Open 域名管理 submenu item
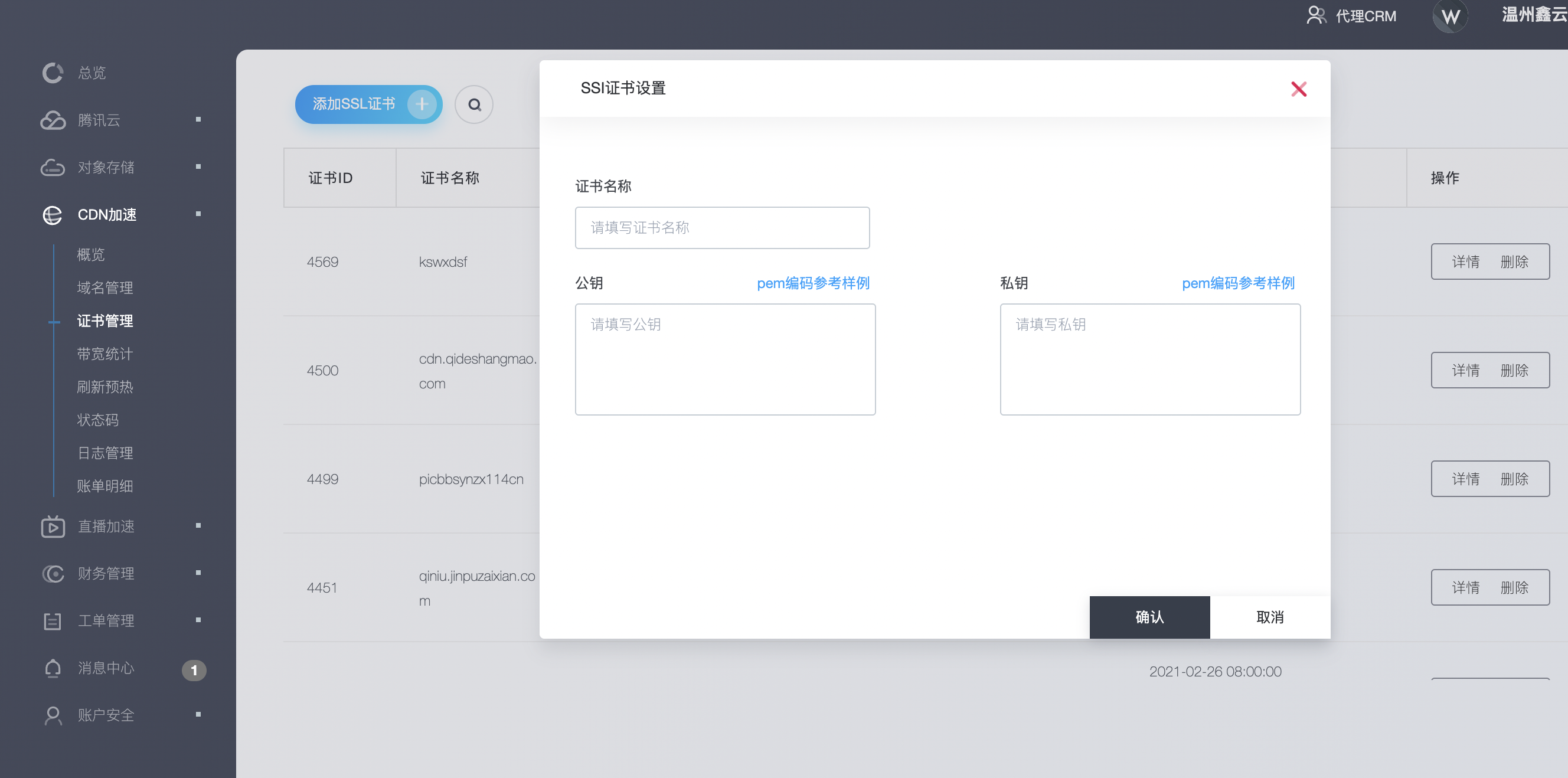 point(104,288)
